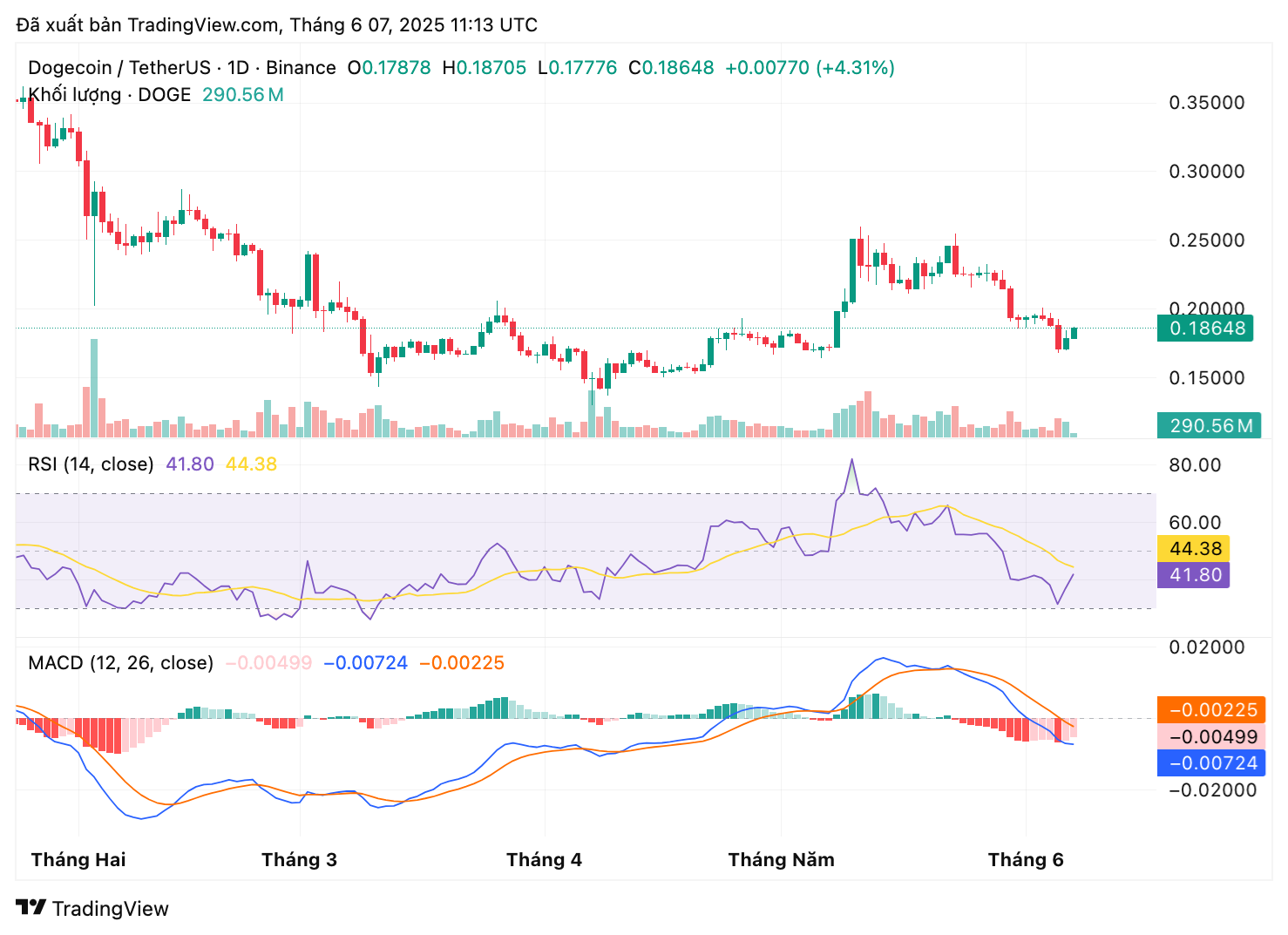Open the MACD (12, 26, close) indicator label
The height and width of the screenshot is (935, 1288).
(120, 663)
